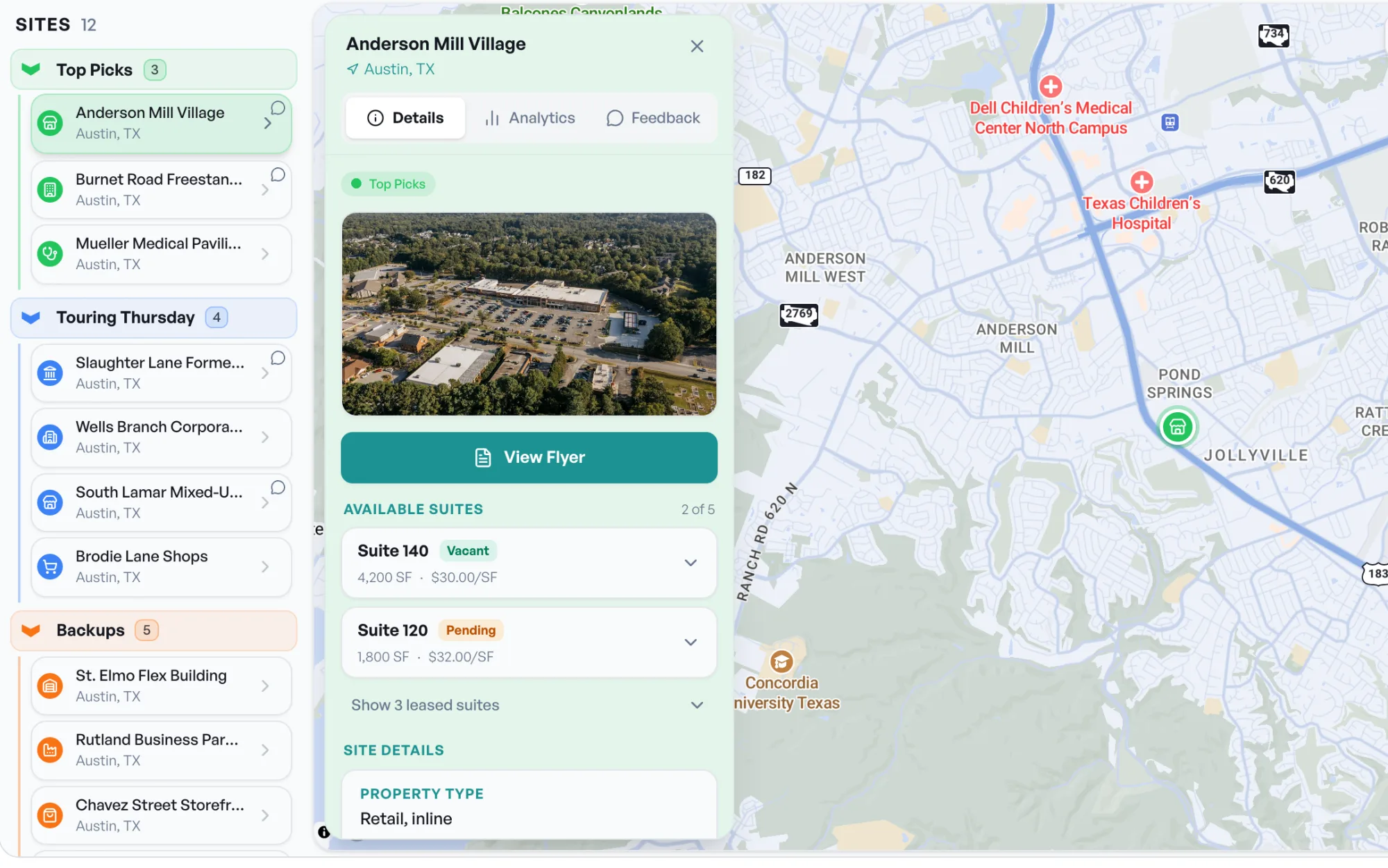Click Slaughter Lane bank icon

point(50,373)
